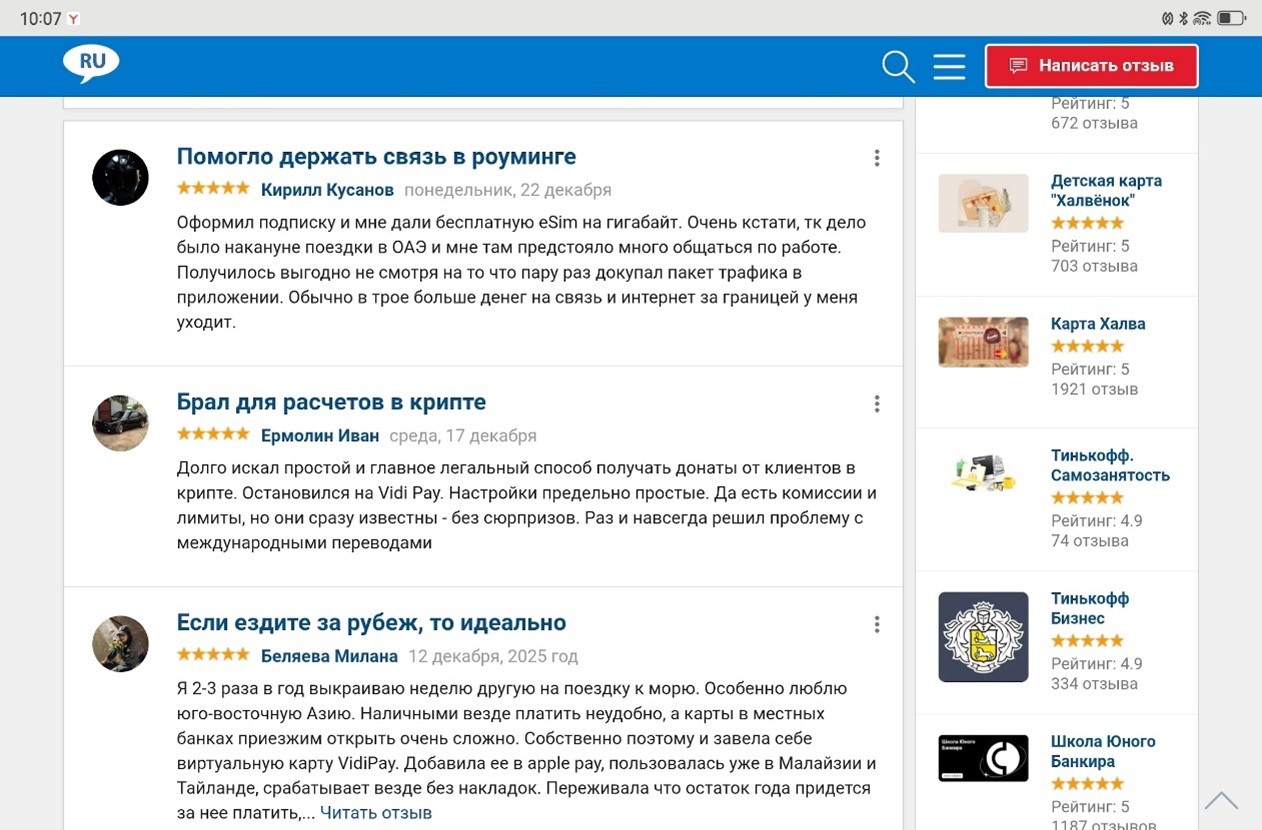This screenshot has width=1262, height=830.
Task: Click the Карта Халва card thumbnail
Action: coord(983,342)
